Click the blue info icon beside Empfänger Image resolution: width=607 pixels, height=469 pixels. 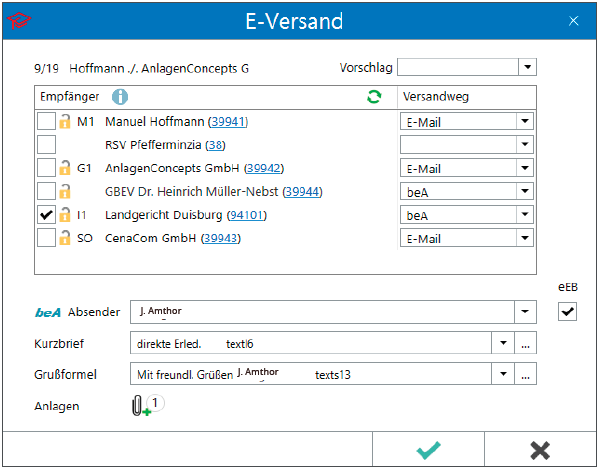[x=121, y=97]
